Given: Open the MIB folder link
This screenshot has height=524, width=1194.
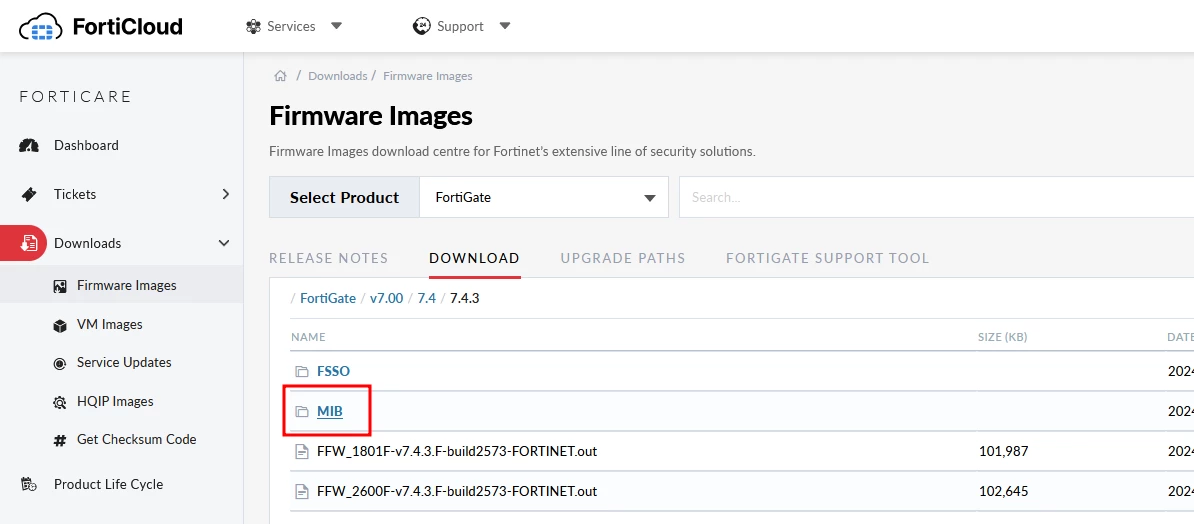Looking at the screenshot, I should (x=330, y=412).
